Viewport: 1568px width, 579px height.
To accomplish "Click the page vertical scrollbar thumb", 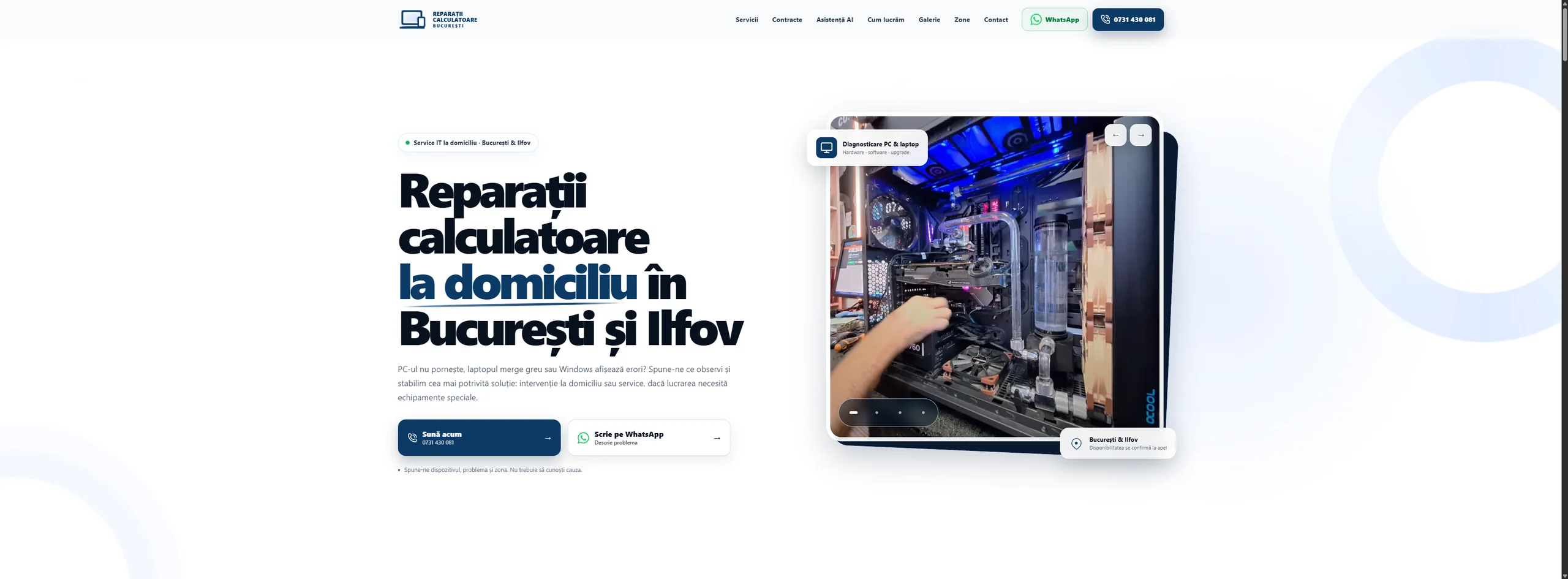I will [1564, 34].
